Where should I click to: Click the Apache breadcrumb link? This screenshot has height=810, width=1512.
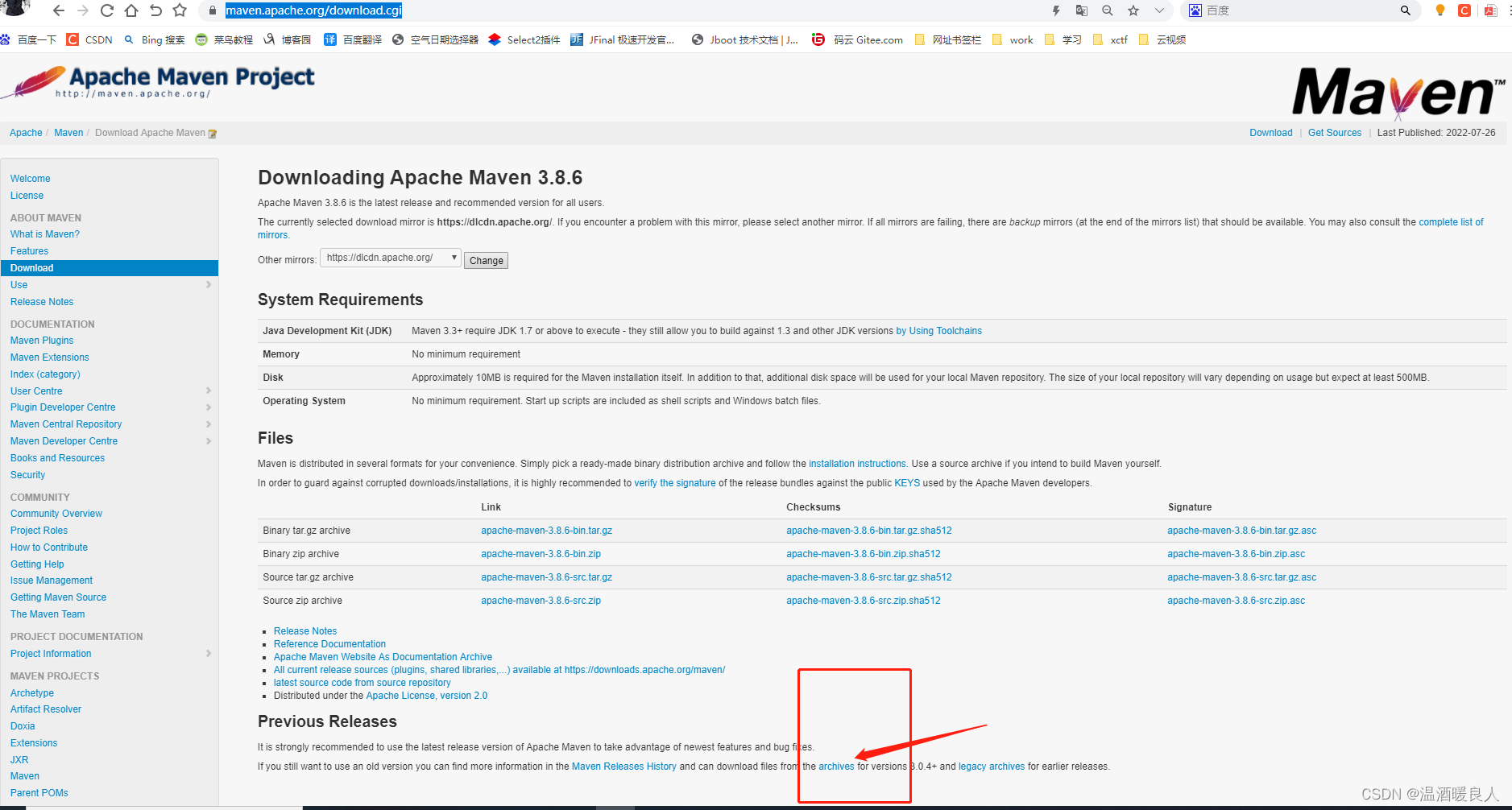(x=26, y=133)
